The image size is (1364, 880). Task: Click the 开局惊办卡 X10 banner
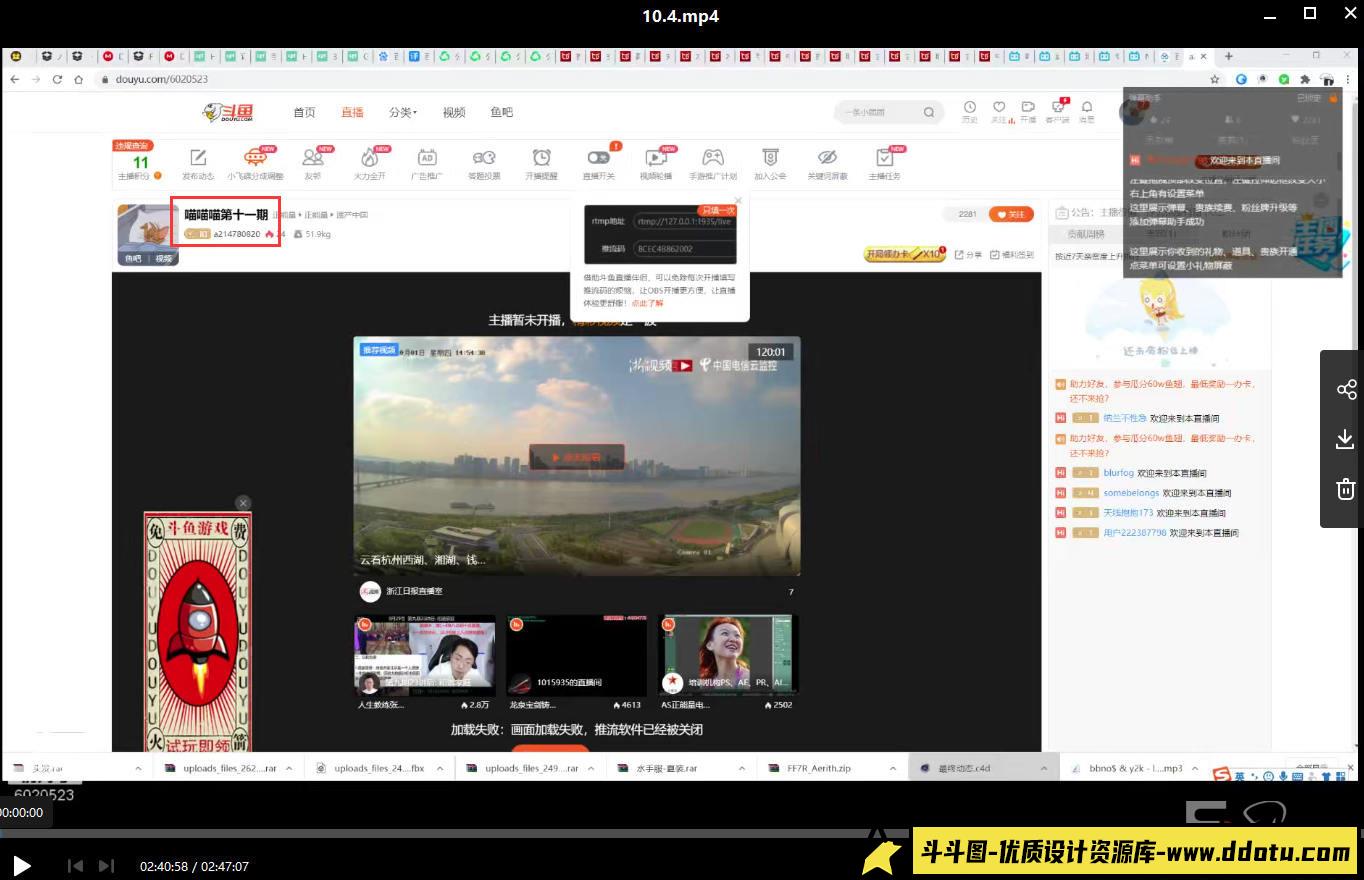pyautogui.click(x=904, y=254)
